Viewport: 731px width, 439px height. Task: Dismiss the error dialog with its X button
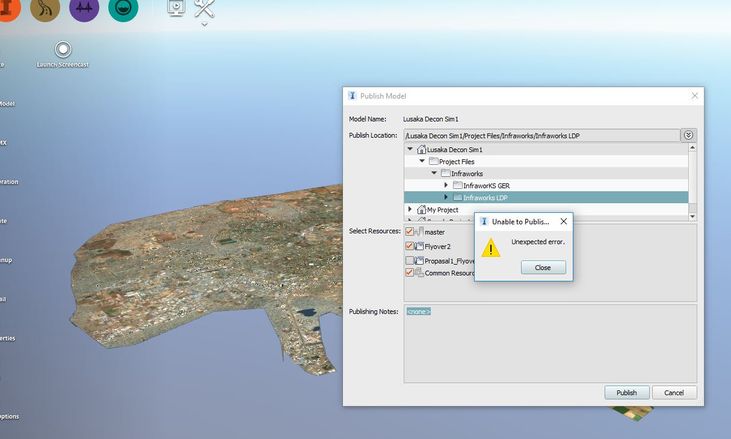coord(564,221)
